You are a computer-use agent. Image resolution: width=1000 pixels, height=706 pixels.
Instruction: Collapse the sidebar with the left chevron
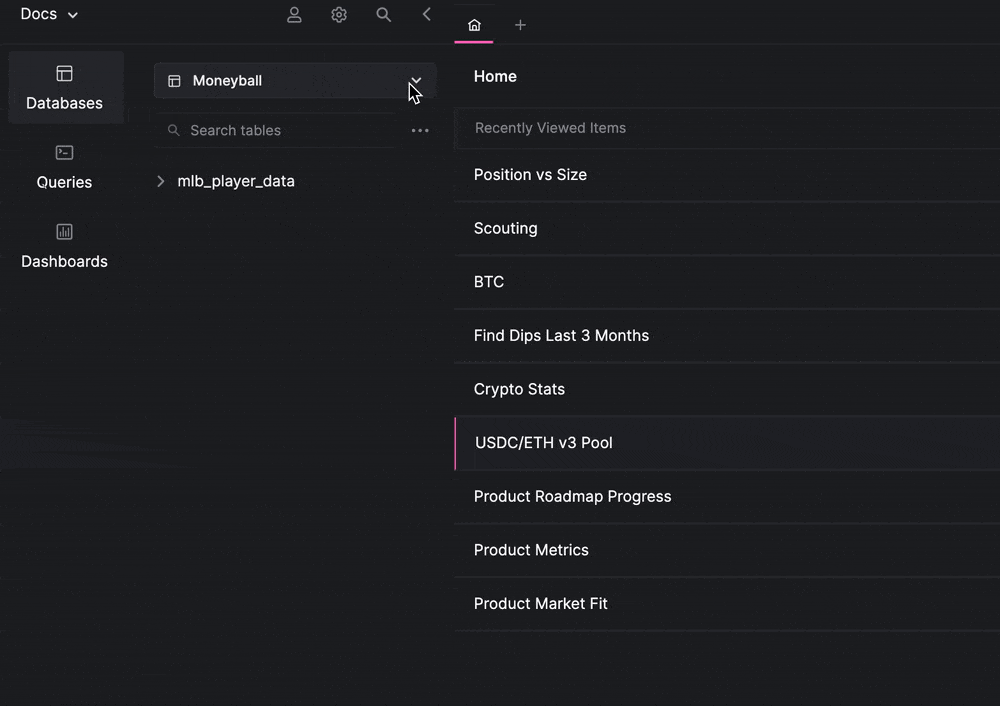427,14
